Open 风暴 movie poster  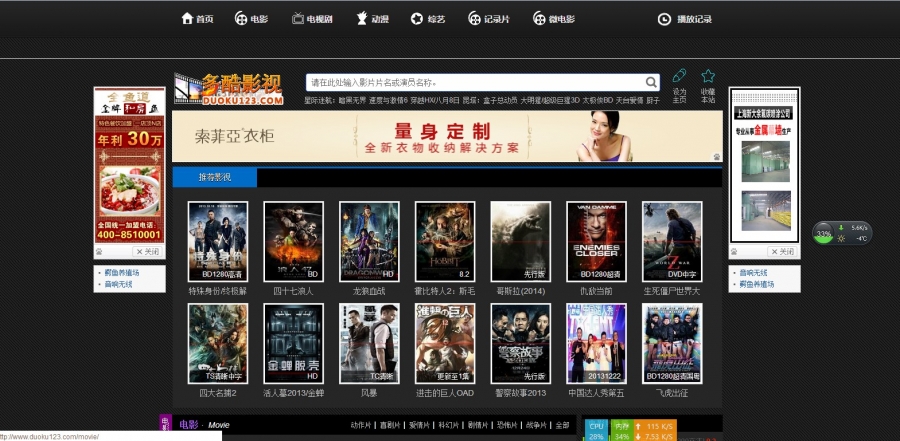(369, 343)
